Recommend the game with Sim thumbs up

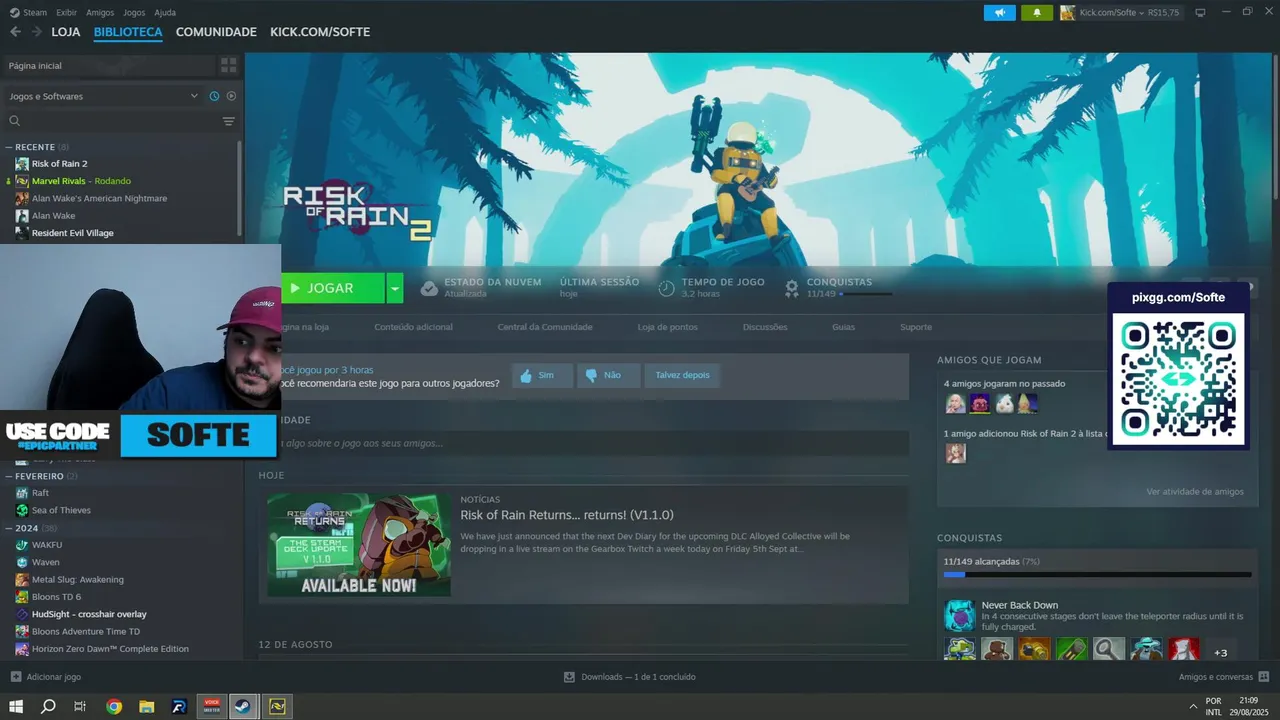click(x=542, y=375)
